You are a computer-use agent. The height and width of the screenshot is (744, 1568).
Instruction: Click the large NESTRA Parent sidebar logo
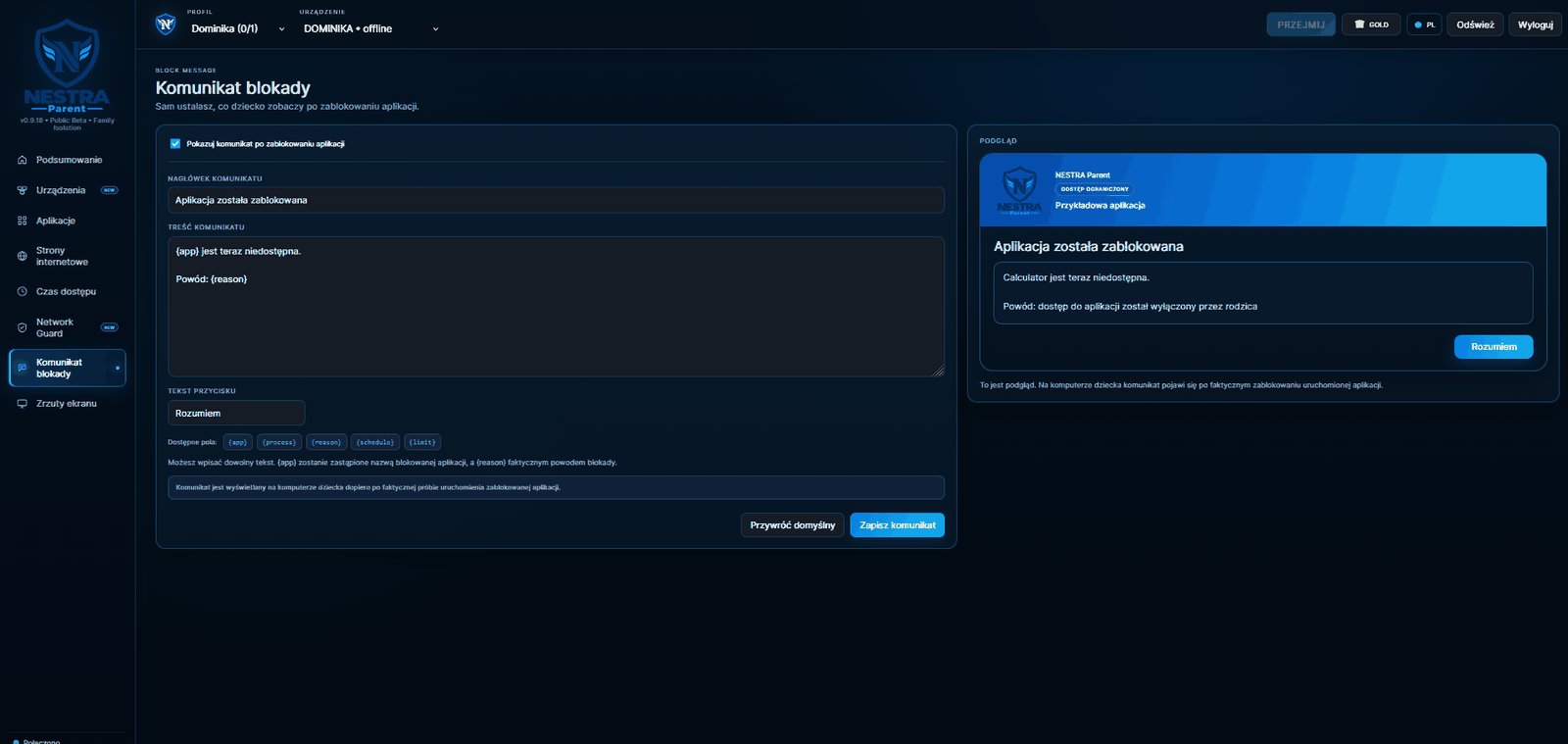click(67, 67)
